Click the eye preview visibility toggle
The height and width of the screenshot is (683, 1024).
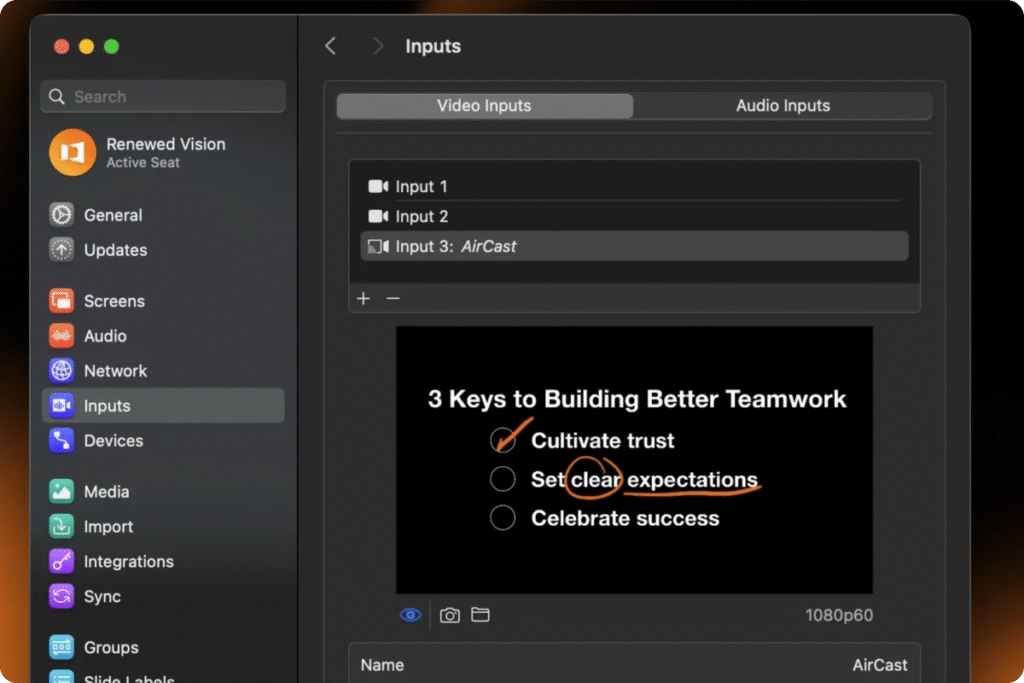pyautogui.click(x=410, y=615)
